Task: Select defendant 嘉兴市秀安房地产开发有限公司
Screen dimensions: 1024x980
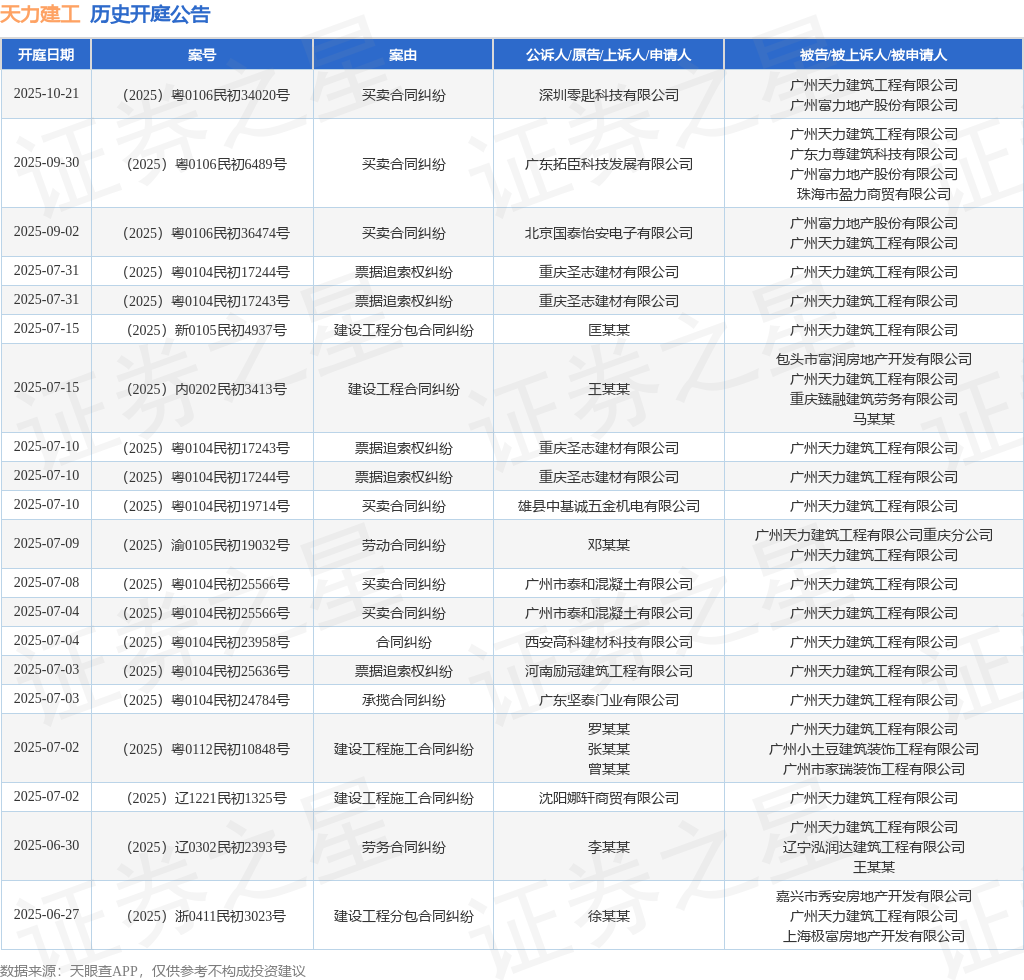Action: (x=874, y=896)
